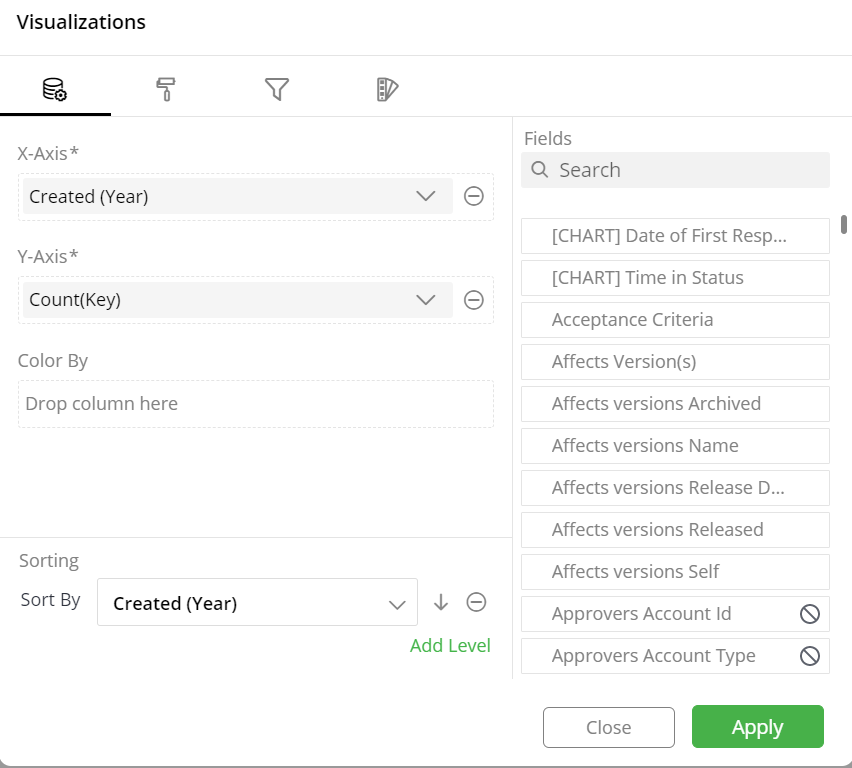Click the blocked icon on Approvers Account Id
Image resolution: width=852 pixels, height=768 pixels.
pyautogui.click(x=810, y=614)
